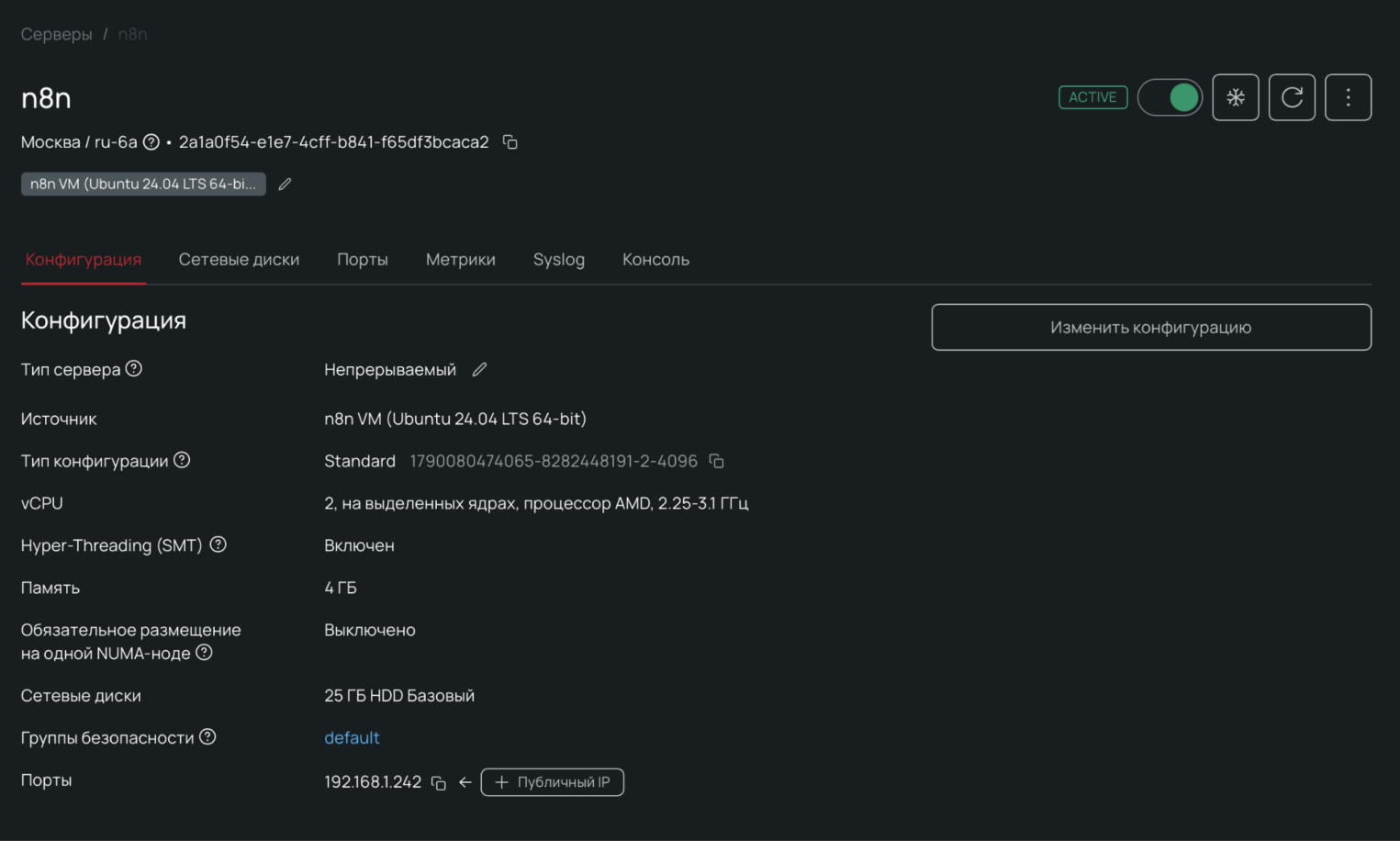1400x841 pixels.
Task: Switch to the Конфигурация tab
Action: coord(84,260)
